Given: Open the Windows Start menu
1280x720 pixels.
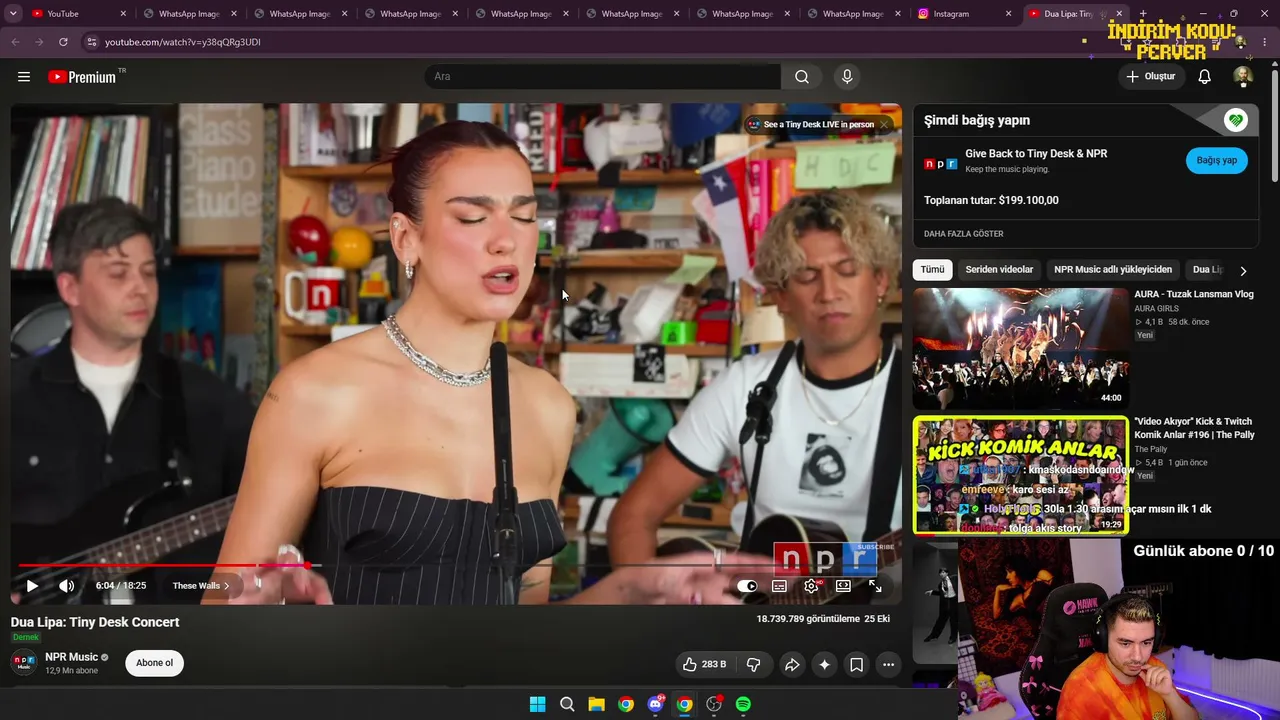Looking at the screenshot, I should click(x=537, y=704).
